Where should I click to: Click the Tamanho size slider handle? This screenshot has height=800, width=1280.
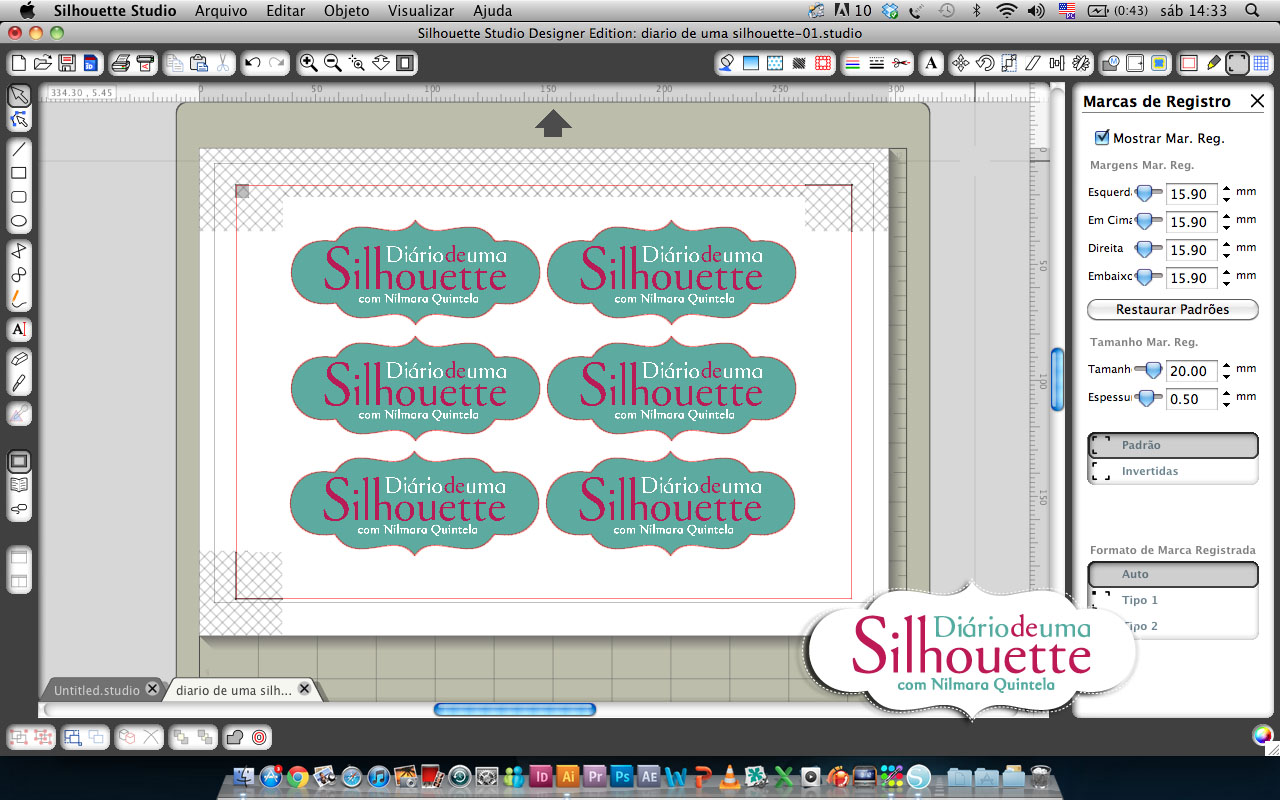coord(1152,370)
